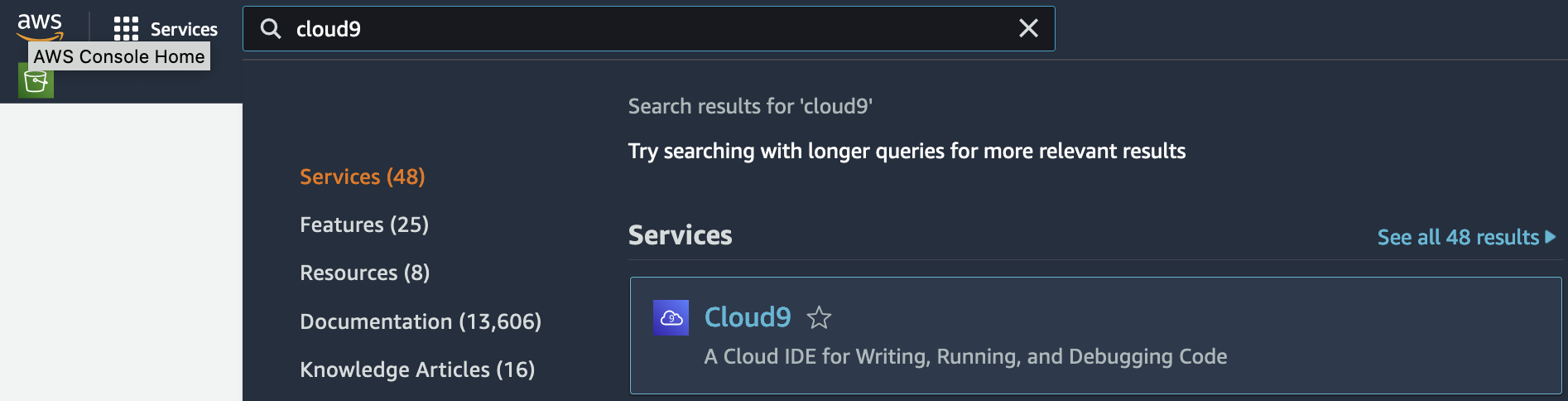1568x401 pixels.
Task: Select the Services (48) filter category
Action: pos(362,176)
